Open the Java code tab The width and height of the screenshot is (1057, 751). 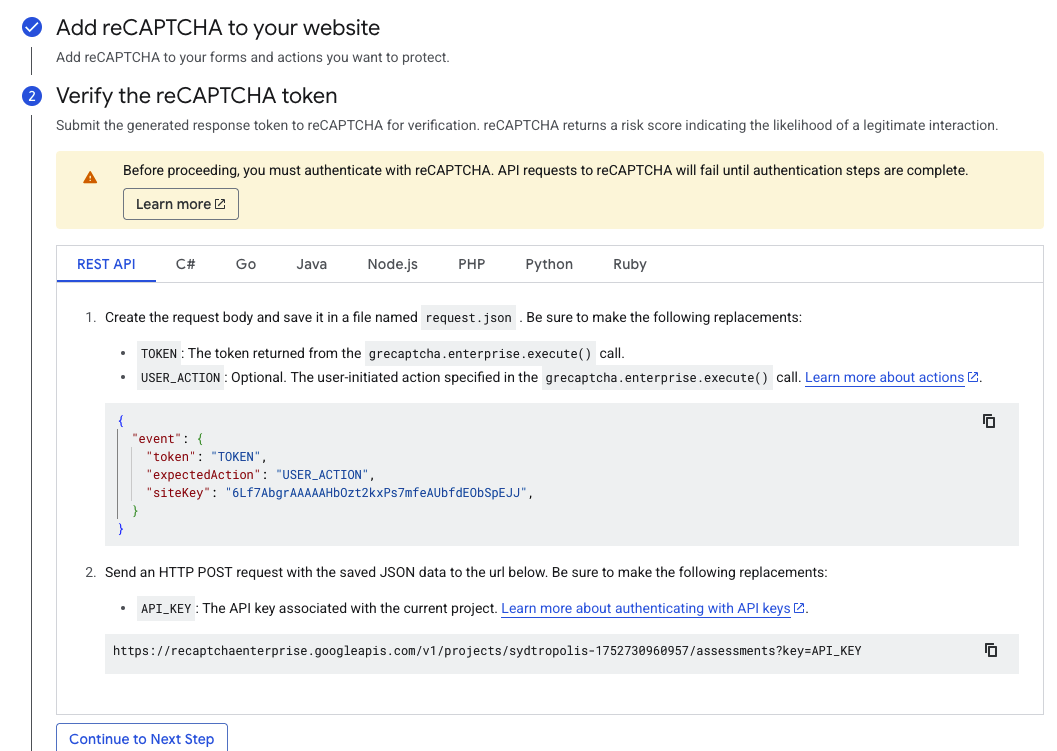point(311,264)
